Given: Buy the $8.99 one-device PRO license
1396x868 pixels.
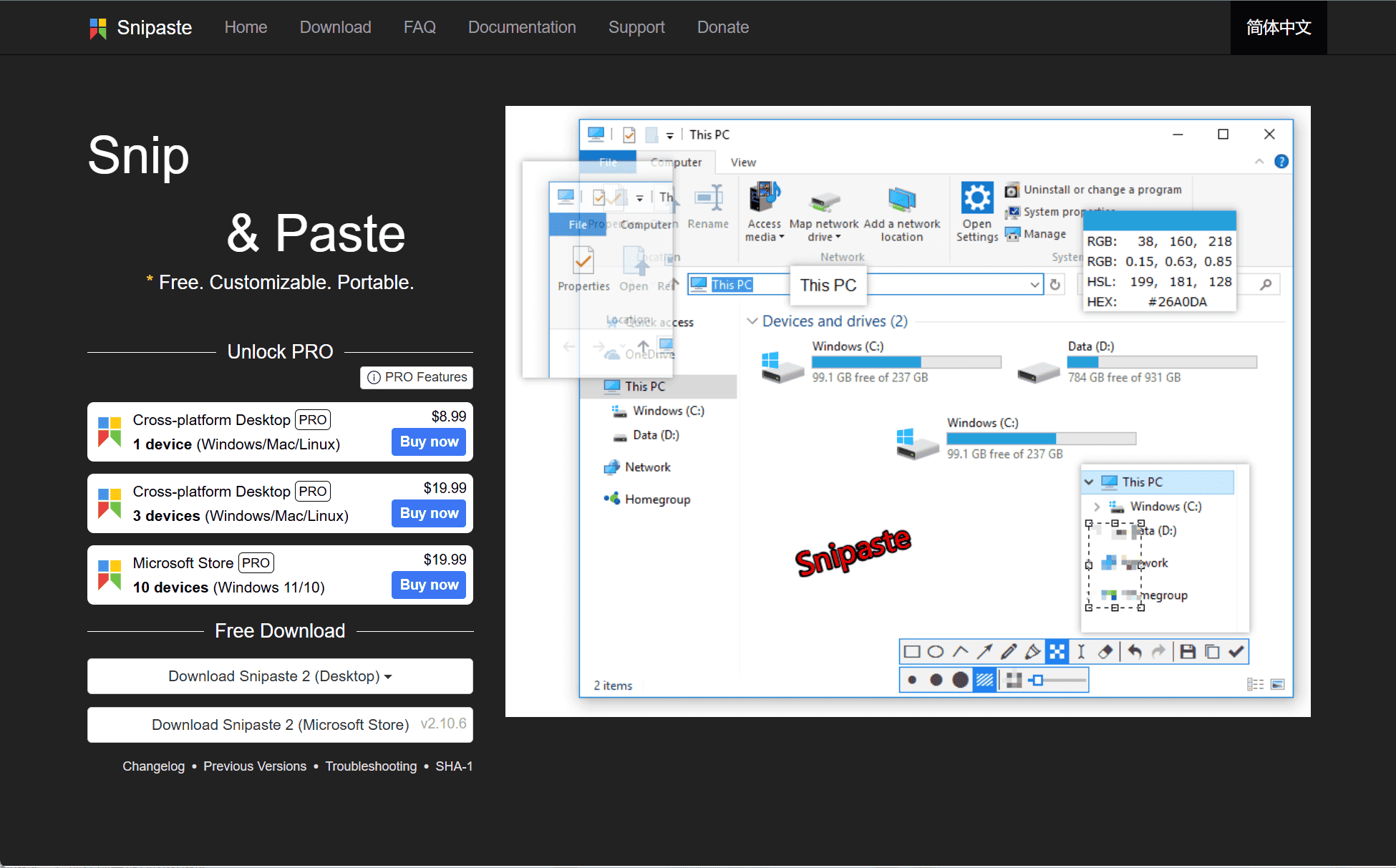Looking at the screenshot, I should click(429, 442).
